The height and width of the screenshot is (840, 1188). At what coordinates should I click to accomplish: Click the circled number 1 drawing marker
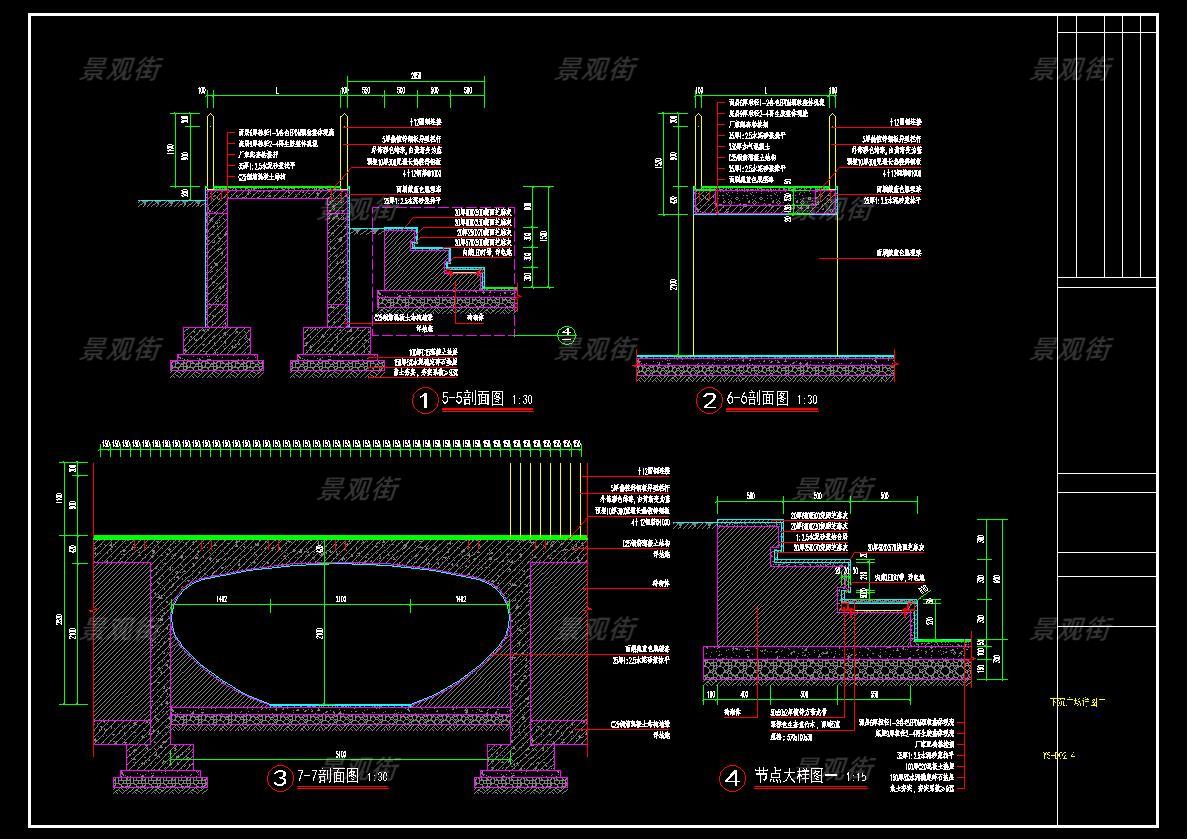tap(425, 401)
